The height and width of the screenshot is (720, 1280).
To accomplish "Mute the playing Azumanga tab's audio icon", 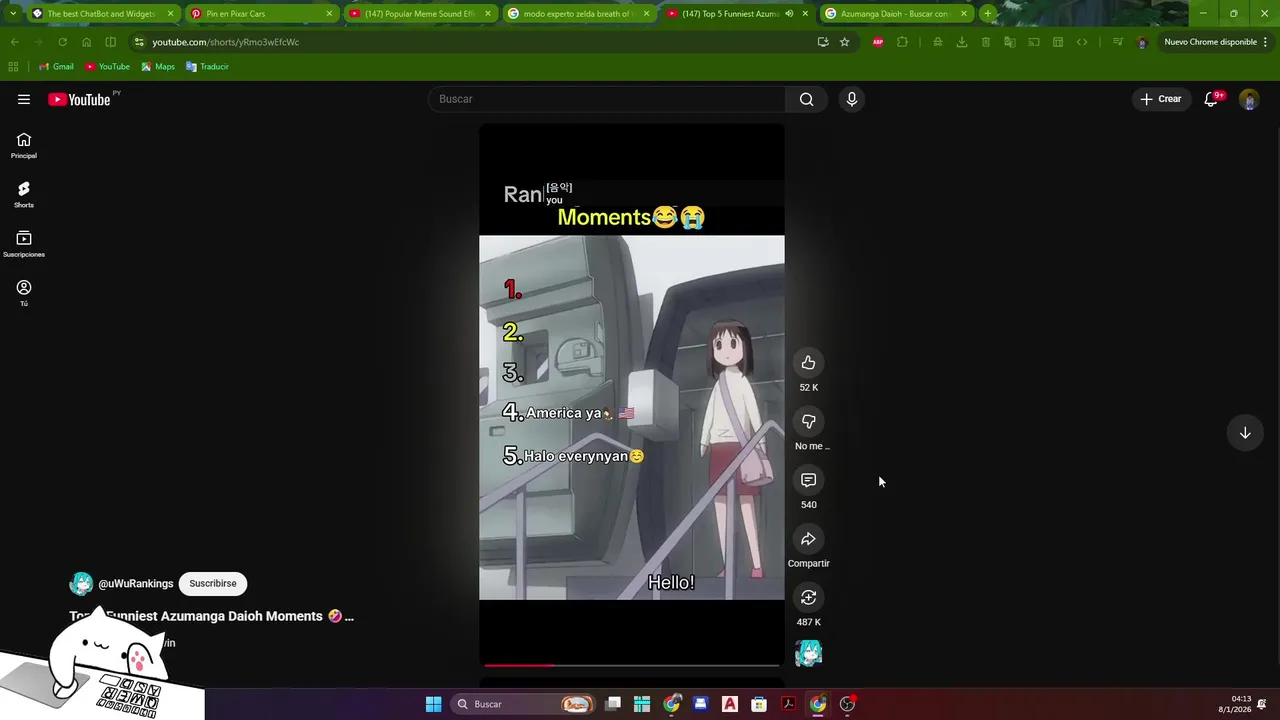I will coord(789,14).
